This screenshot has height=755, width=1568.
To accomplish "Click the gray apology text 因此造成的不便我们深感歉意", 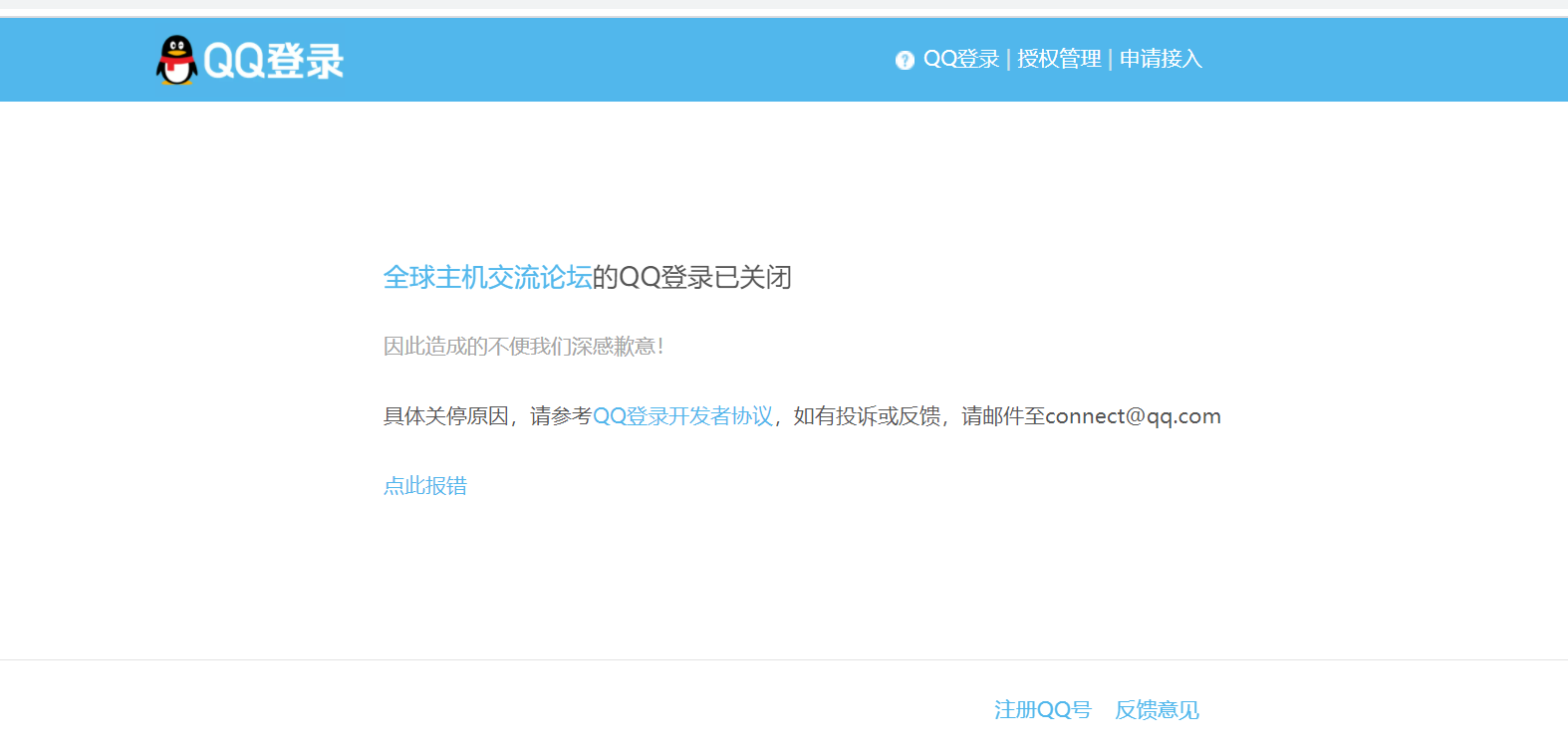I will pos(523,347).
